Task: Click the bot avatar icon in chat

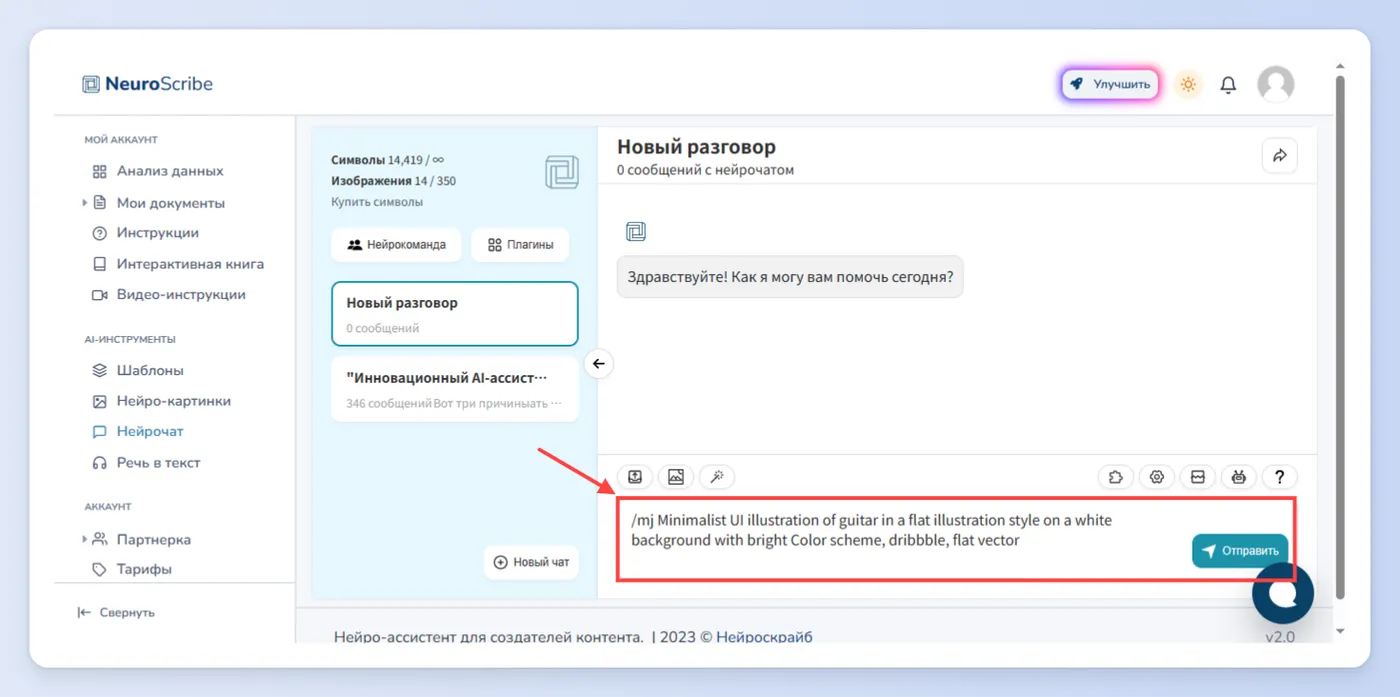Action: click(x=636, y=232)
